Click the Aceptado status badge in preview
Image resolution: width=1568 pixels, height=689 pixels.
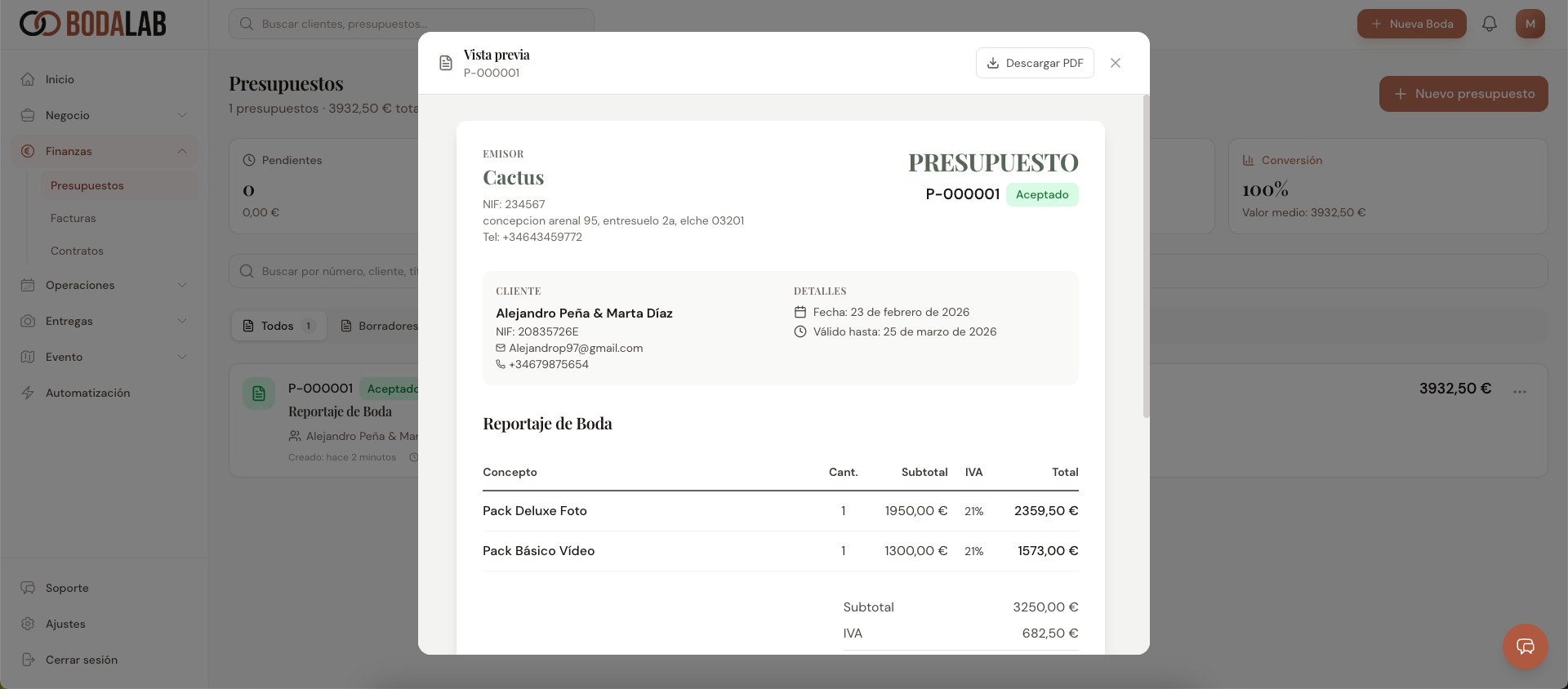pos(1042,194)
